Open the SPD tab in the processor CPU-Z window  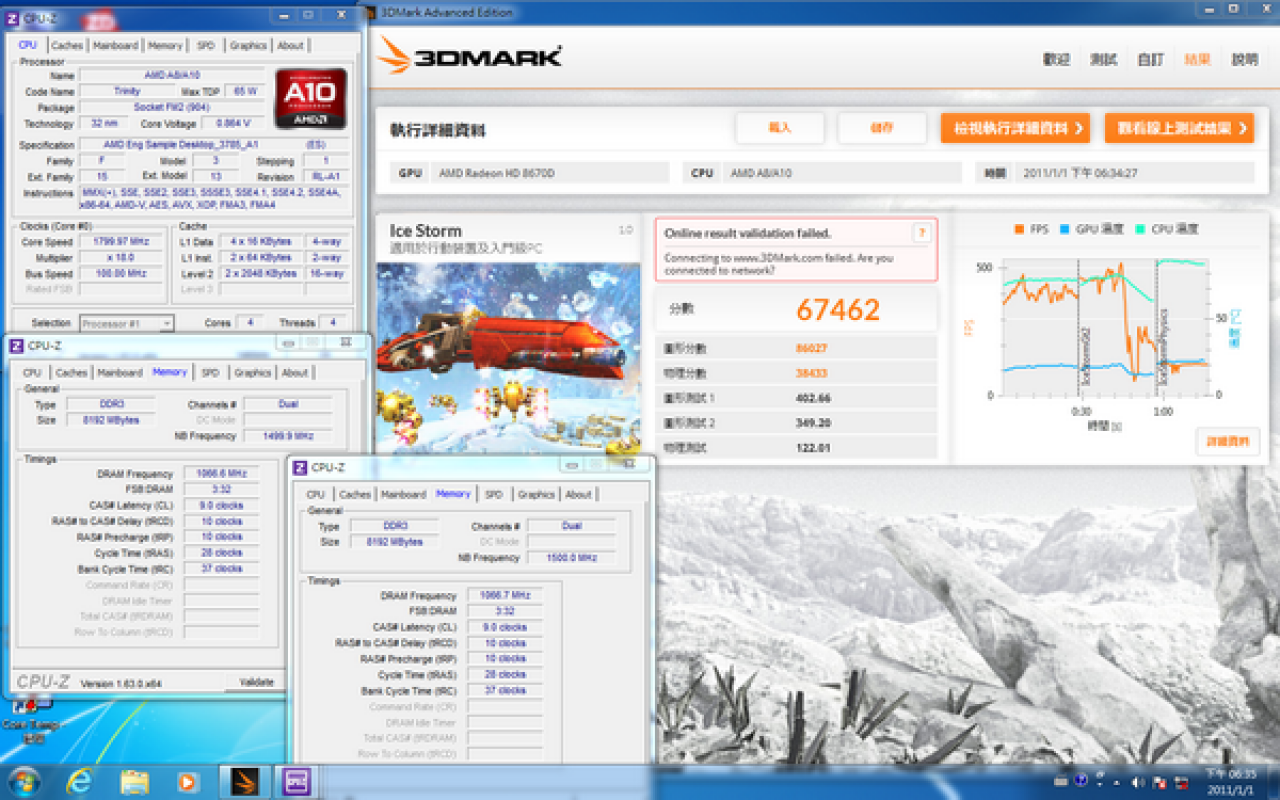(x=205, y=45)
